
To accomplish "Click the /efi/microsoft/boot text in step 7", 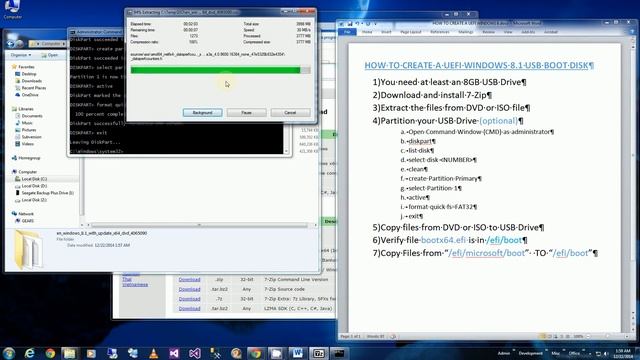I will [487, 253].
